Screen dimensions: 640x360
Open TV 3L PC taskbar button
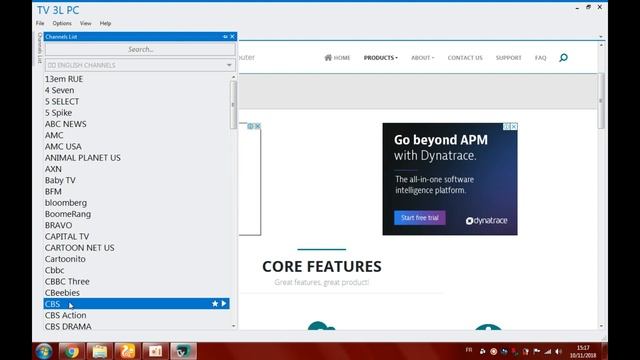[183, 351]
